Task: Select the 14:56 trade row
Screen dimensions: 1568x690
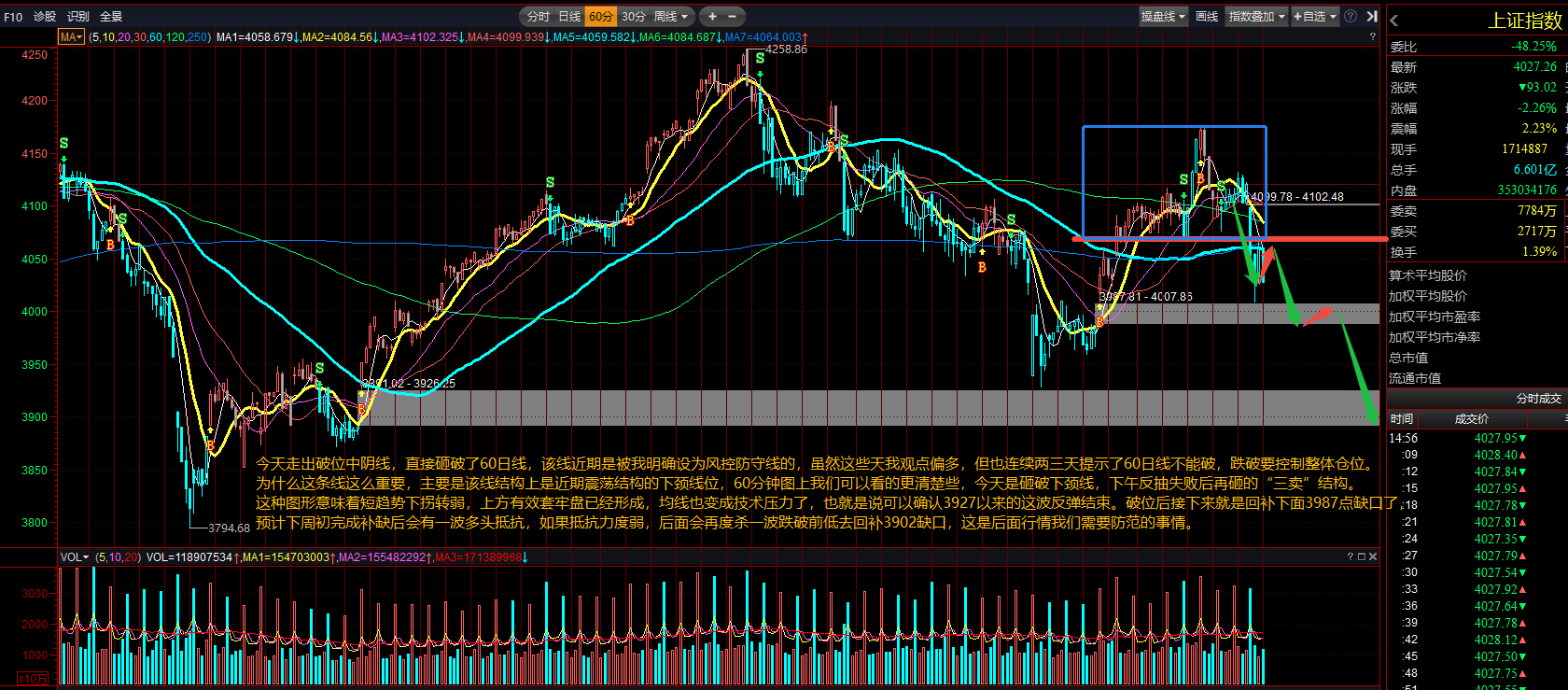Action: [x=1477, y=438]
